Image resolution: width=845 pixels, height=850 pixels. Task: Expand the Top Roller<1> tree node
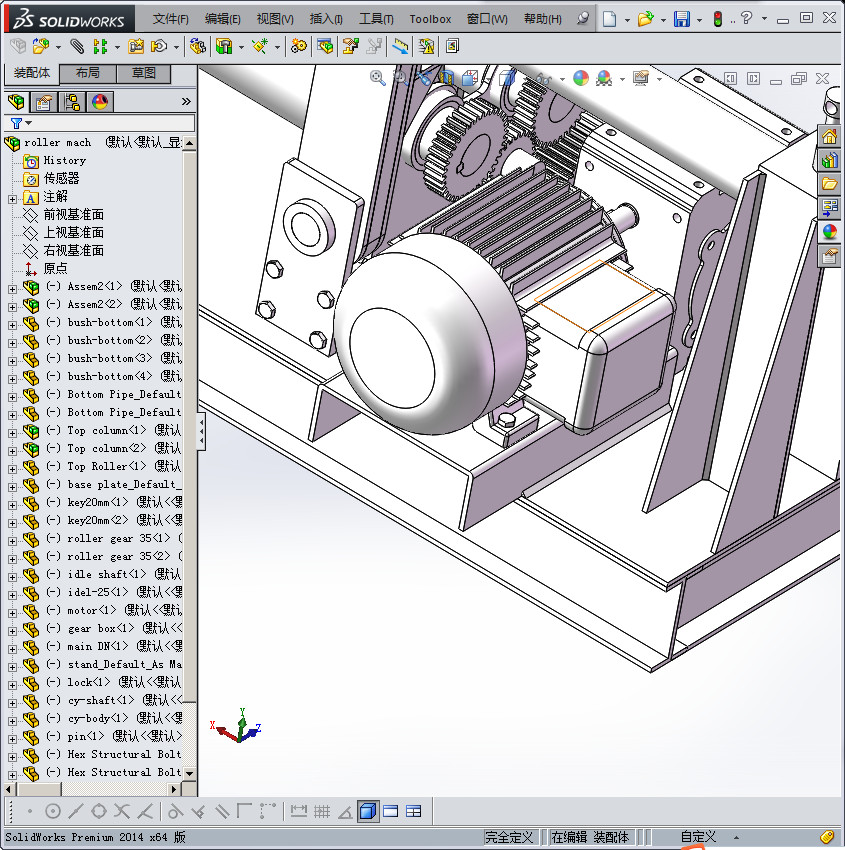(12, 469)
